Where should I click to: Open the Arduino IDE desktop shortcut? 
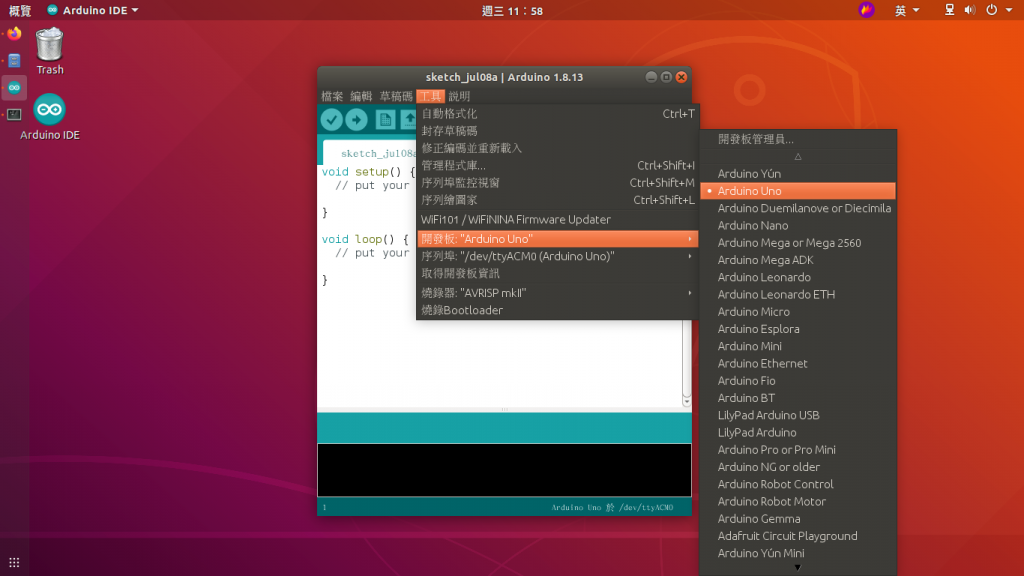[x=50, y=117]
